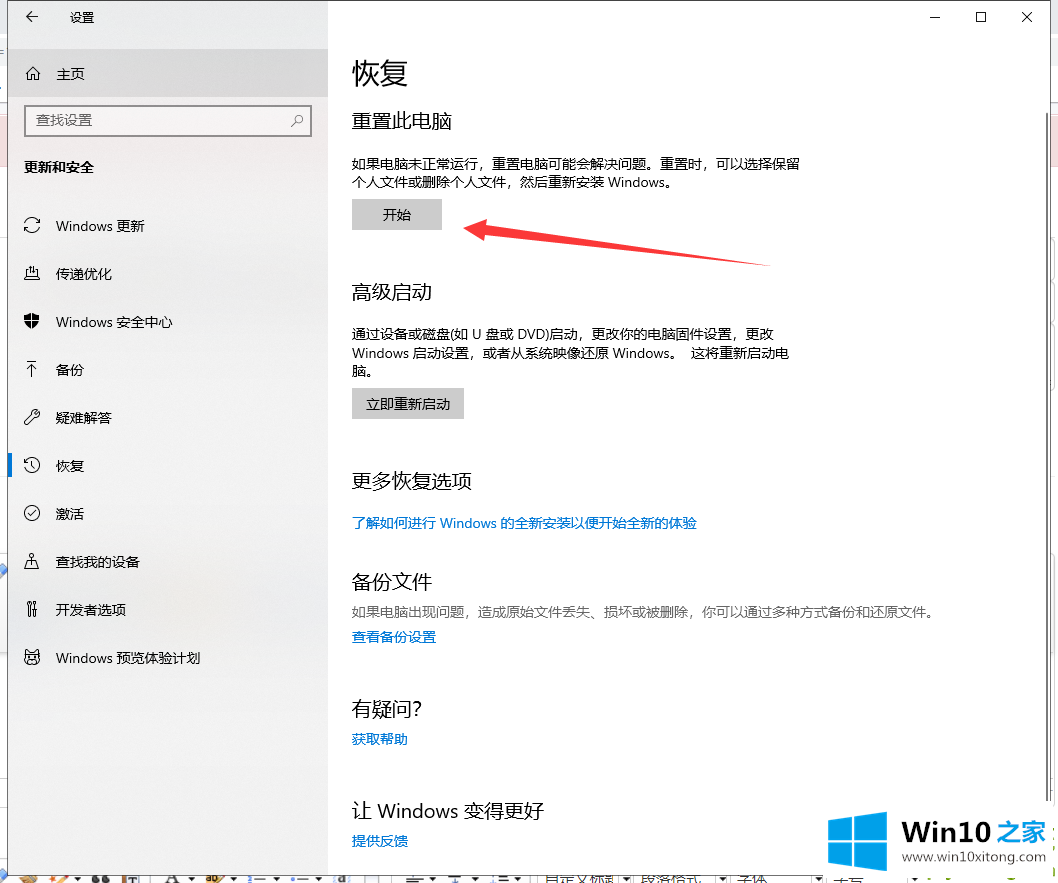Click the 开始 button to reset PC

point(397,215)
